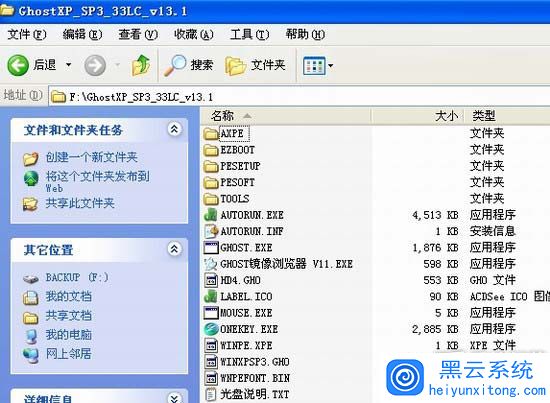Click the 安装信息 type cell
The width and height of the screenshot is (550, 403).
492,231
